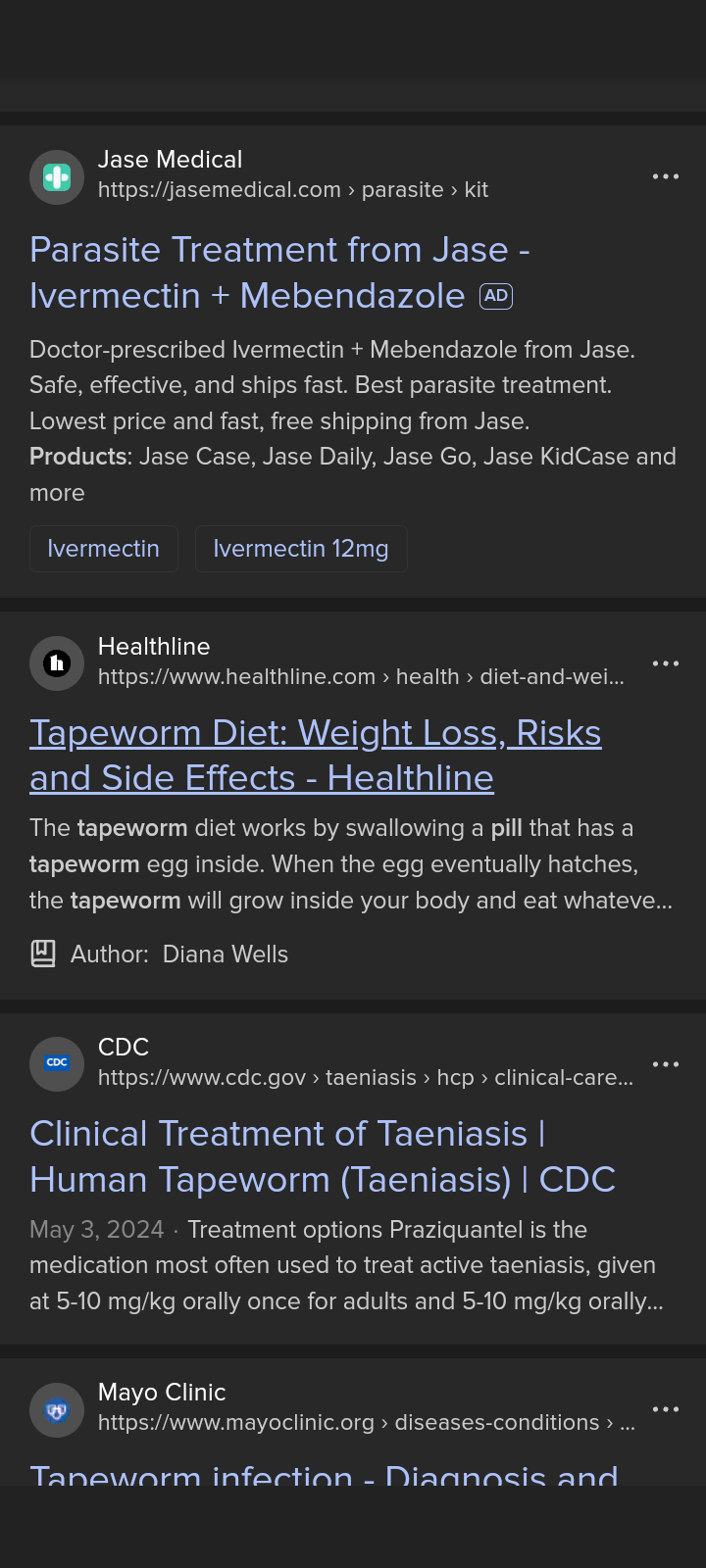Click the author book icon
This screenshot has height=1568, width=706.
(x=43, y=954)
